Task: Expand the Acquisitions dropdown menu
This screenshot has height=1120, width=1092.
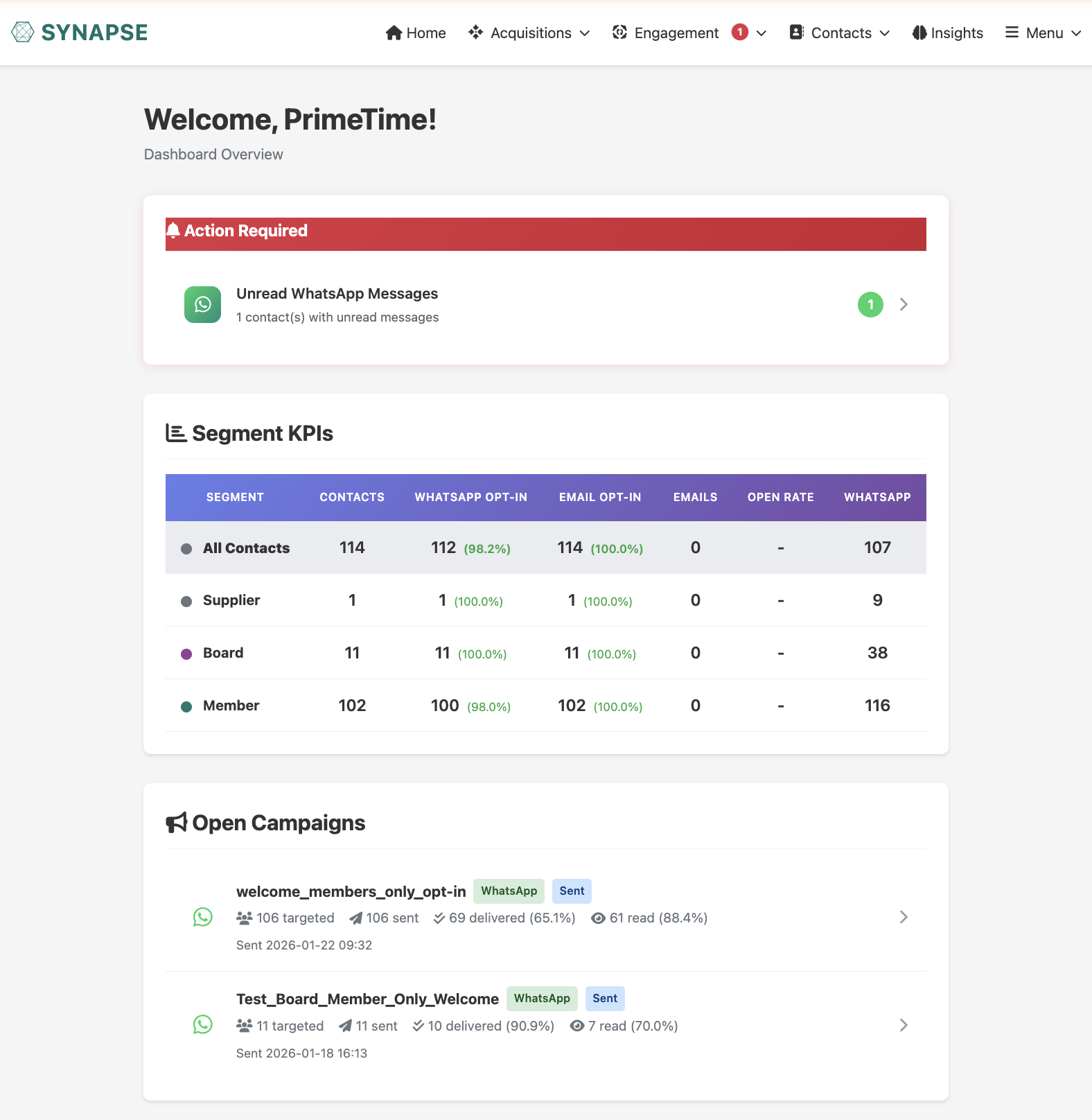Action: click(x=529, y=33)
